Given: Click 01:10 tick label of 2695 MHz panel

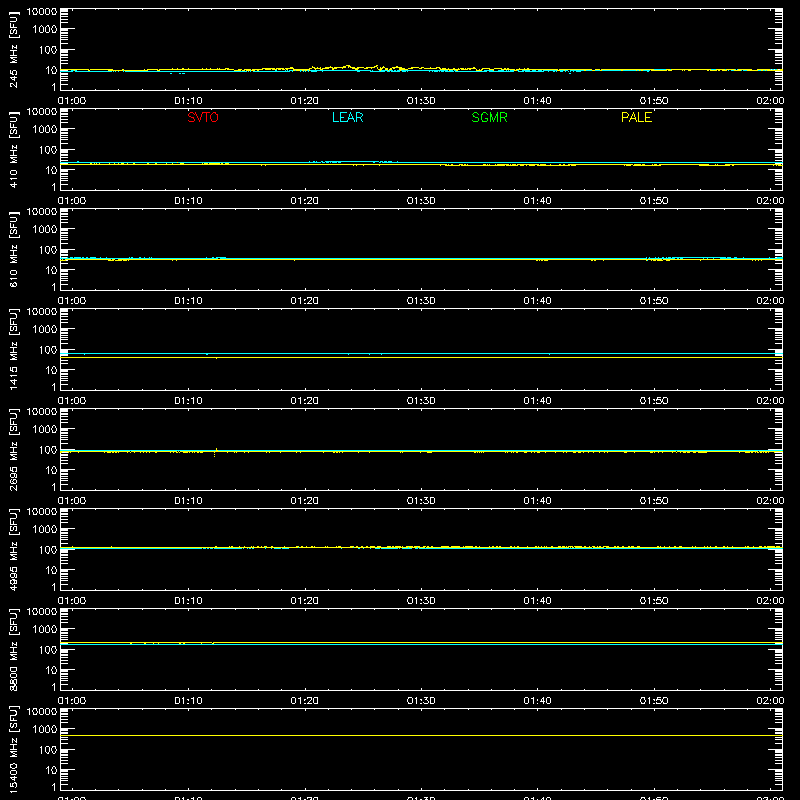Looking at the screenshot, I should 188,501.
